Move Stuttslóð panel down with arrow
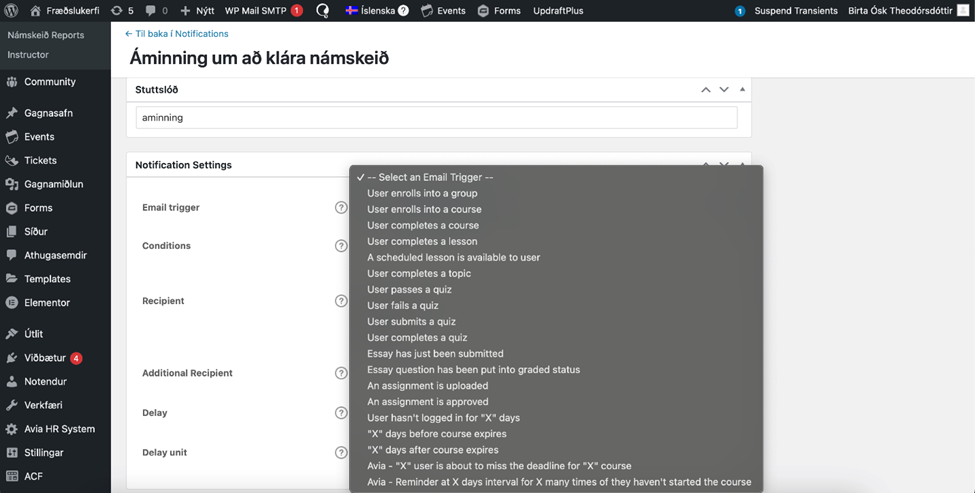 tap(724, 90)
